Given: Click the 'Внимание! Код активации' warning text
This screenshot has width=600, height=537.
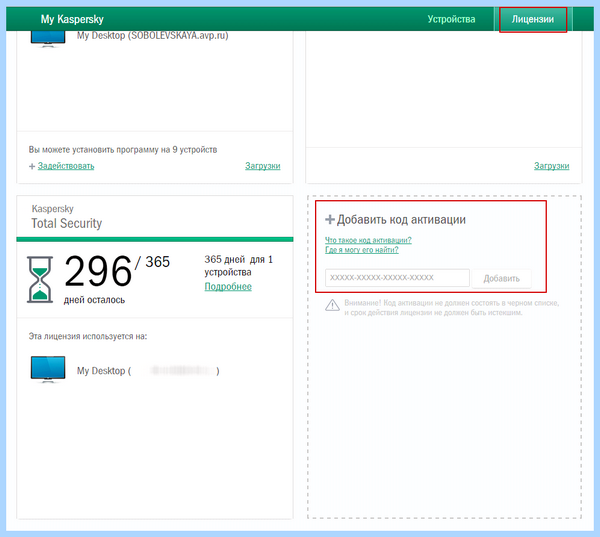Looking at the screenshot, I should point(452,308).
